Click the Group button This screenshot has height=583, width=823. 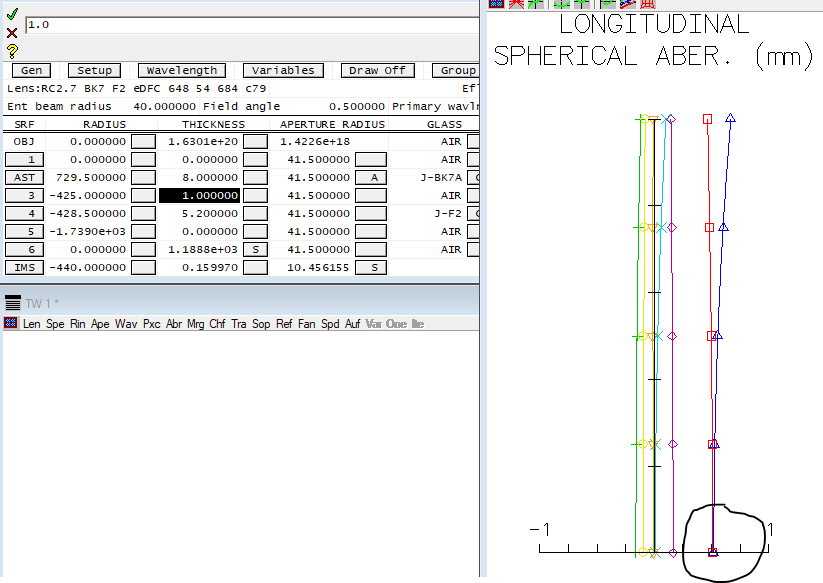456,70
